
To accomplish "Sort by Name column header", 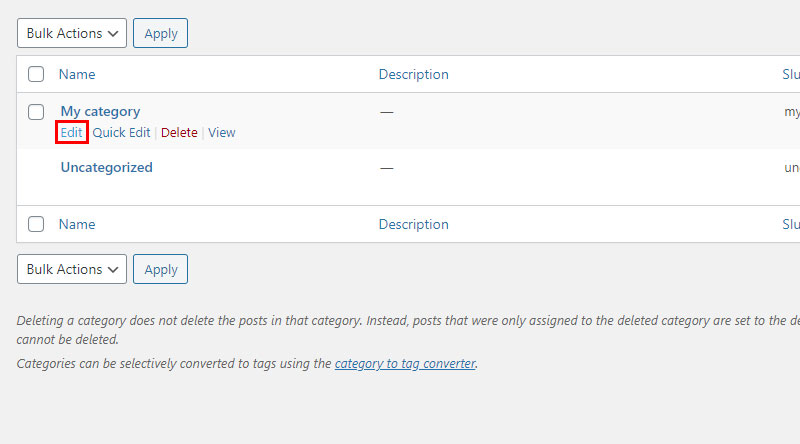I will pyautogui.click(x=77, y=75).
